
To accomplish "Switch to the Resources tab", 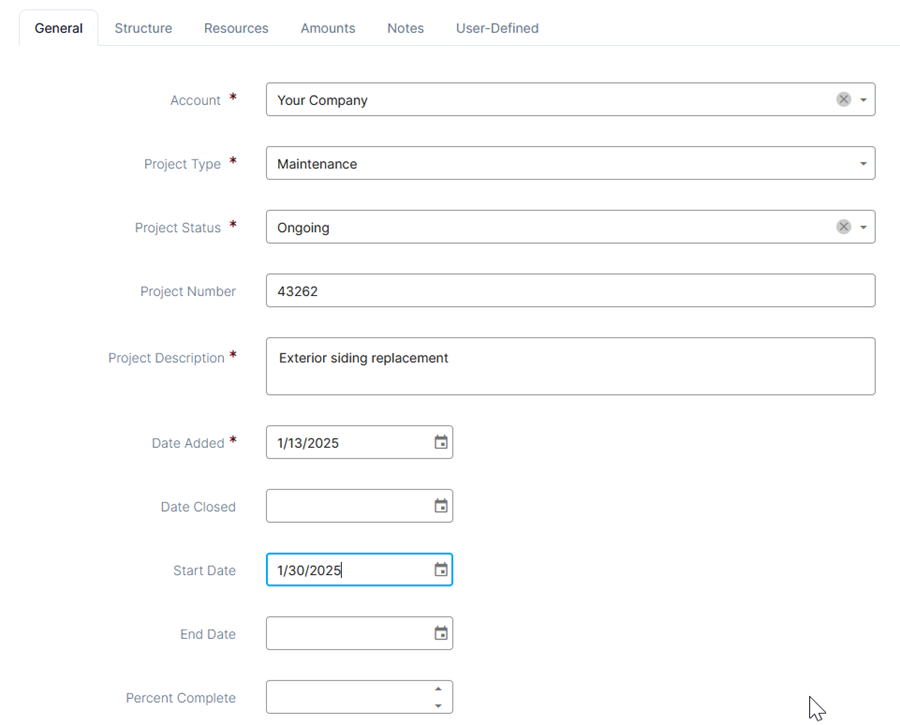I will click(236, 28).
